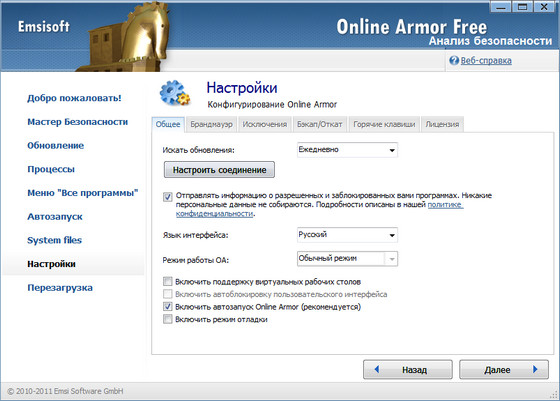
Task: Switch to the Общее tab
Action: coord(168,124)
